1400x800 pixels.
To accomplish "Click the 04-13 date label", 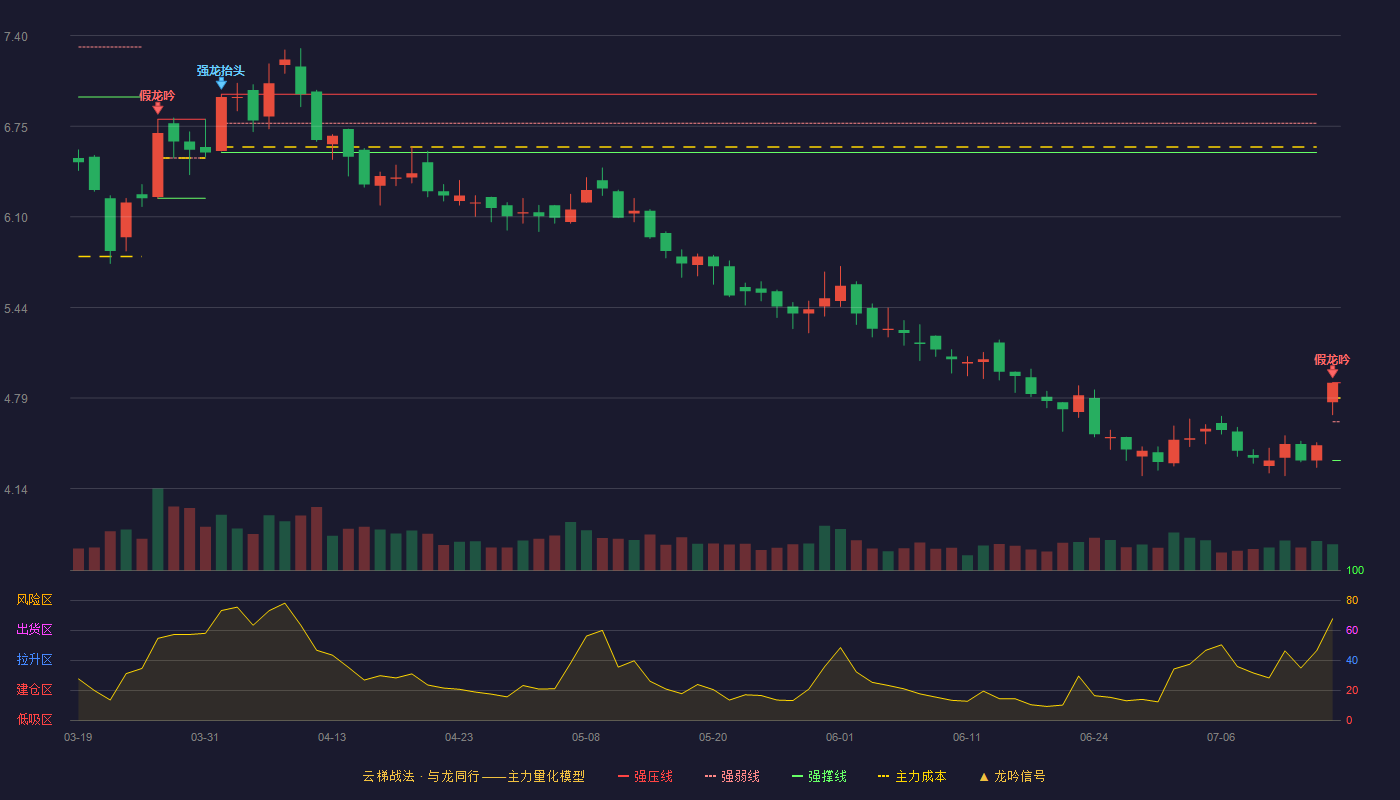I will pos(332,737).
